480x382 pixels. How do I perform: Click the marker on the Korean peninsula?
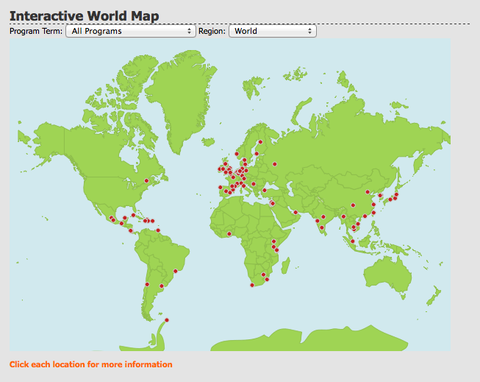coord(380,195)
